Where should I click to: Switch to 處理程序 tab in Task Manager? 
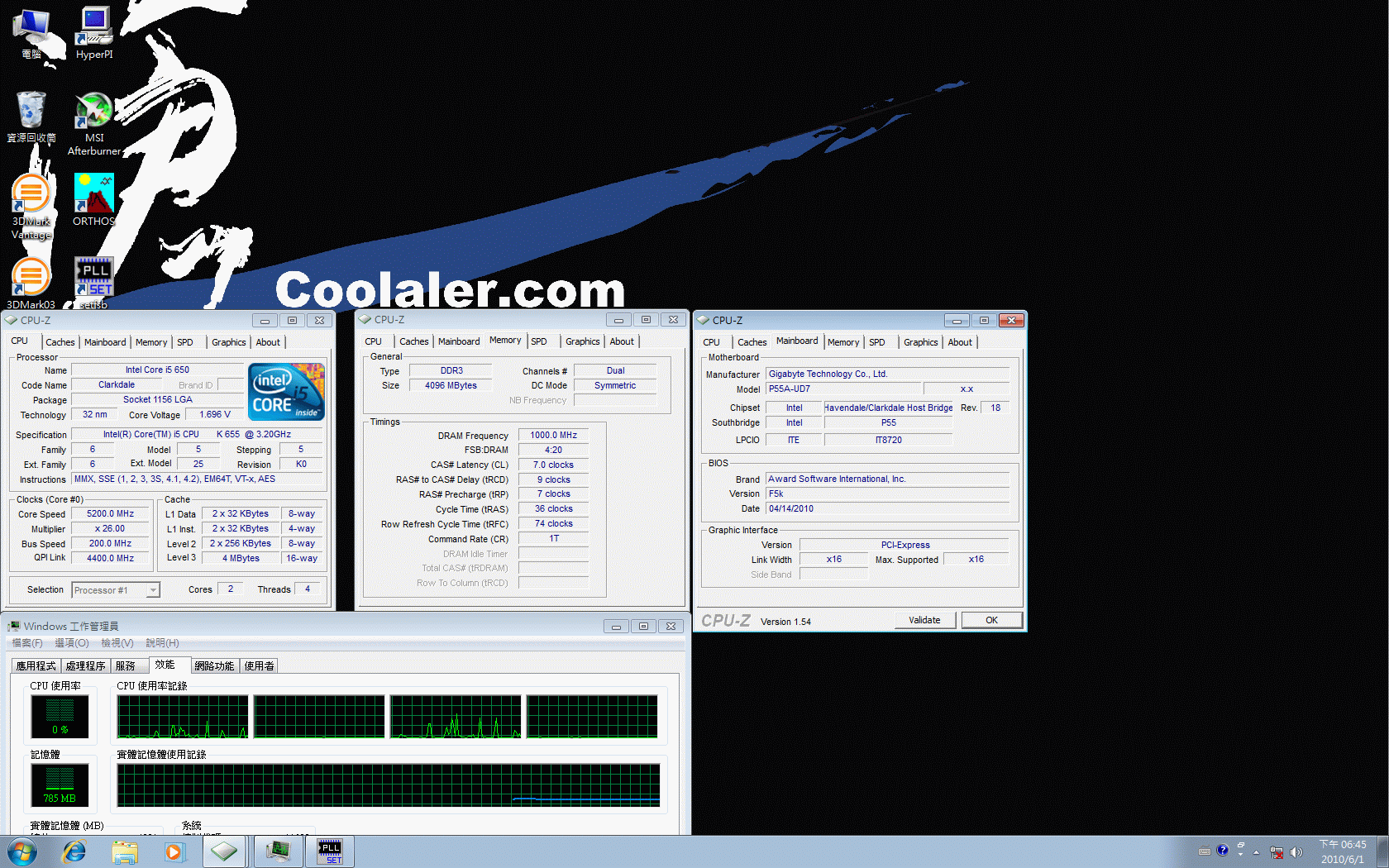point(85,666)
